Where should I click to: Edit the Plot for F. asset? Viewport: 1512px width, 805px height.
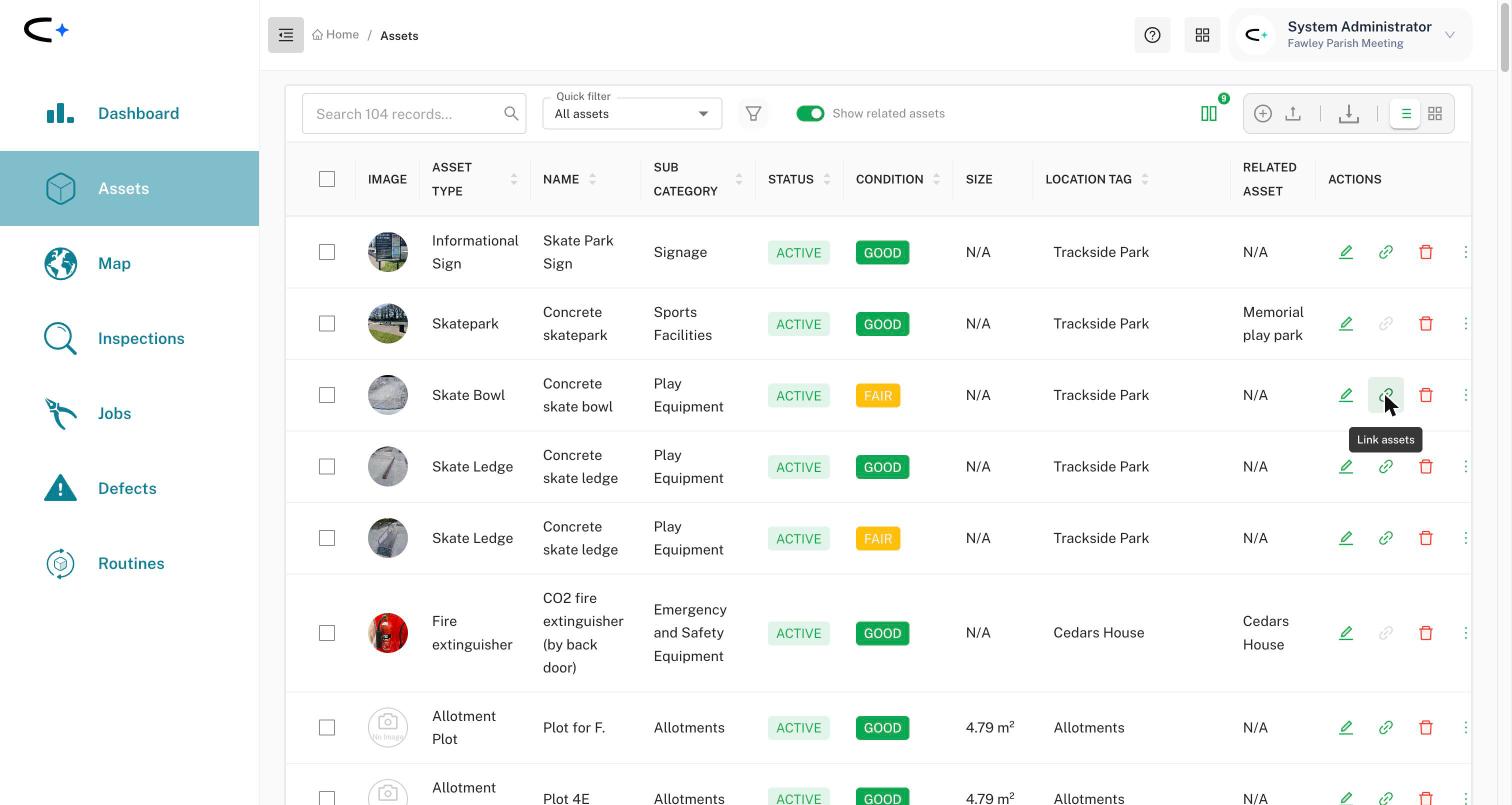(1346, 727)
